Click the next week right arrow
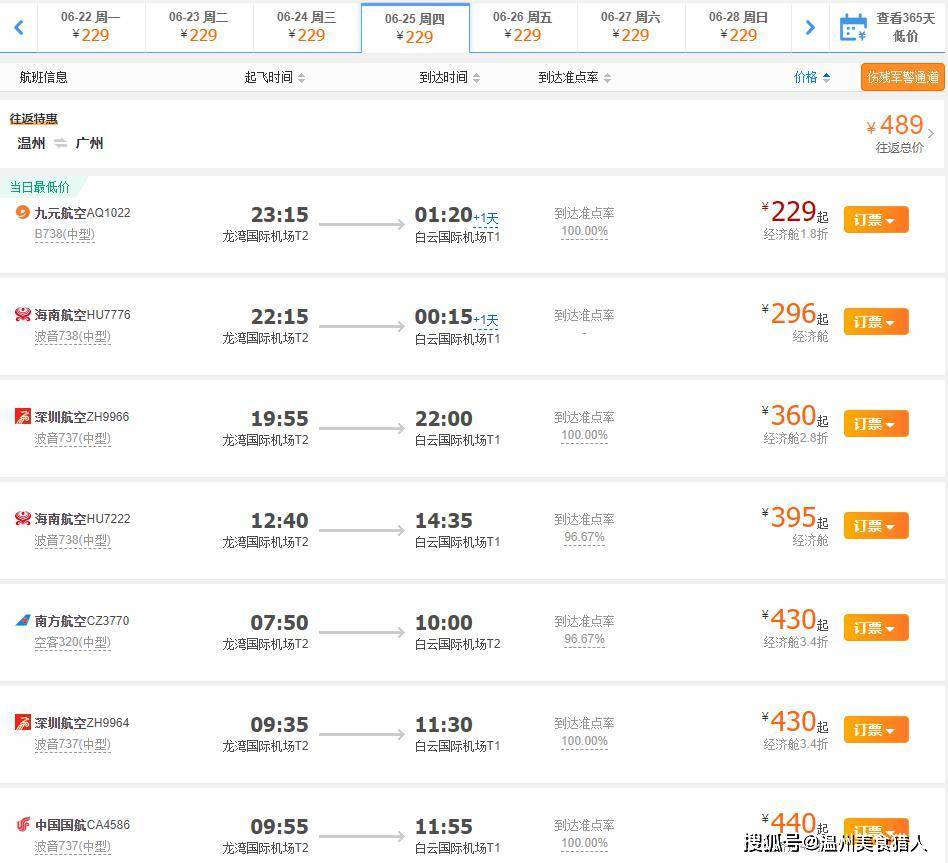The height and width of the screenshot is (863, 948). pos(810,27)
